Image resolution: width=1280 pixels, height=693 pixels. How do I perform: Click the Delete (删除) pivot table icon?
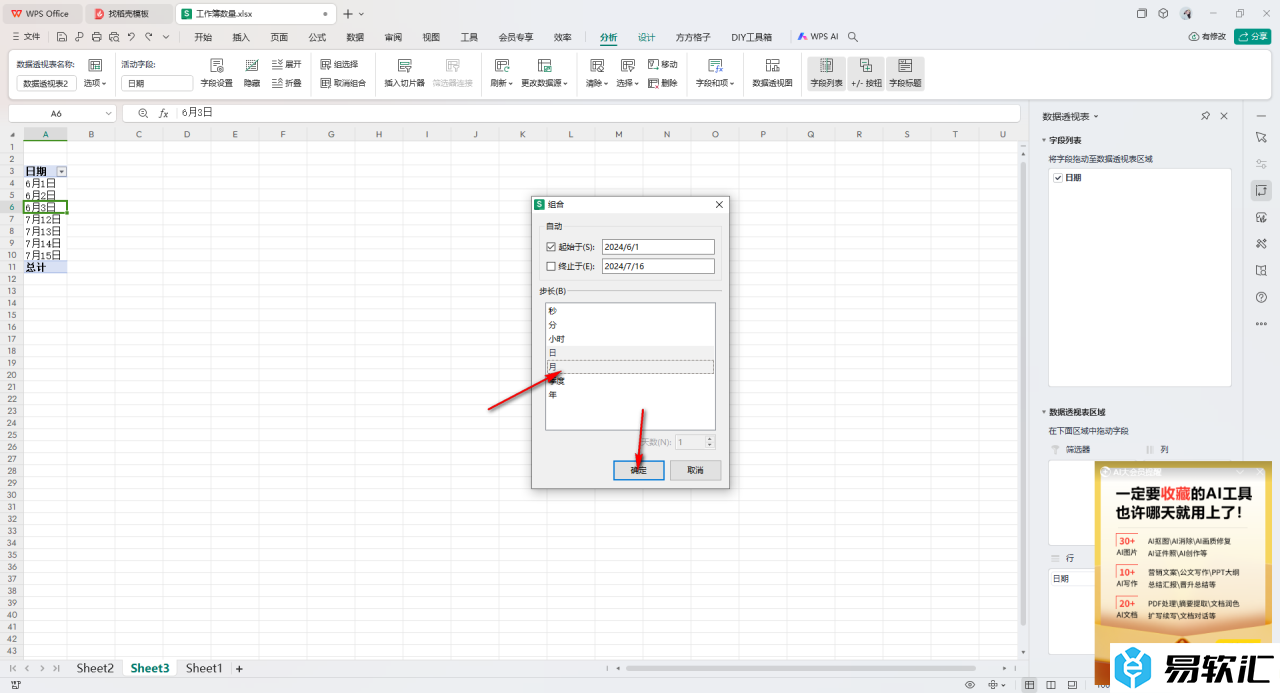click(663, 83)
